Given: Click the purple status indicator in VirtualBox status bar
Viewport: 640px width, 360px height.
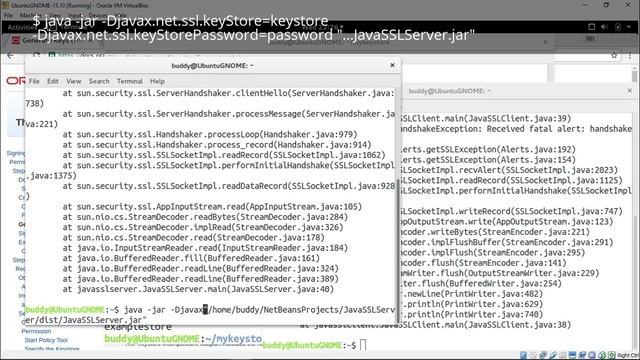Looking at the screenshot, I should click(x=592, y=355).
